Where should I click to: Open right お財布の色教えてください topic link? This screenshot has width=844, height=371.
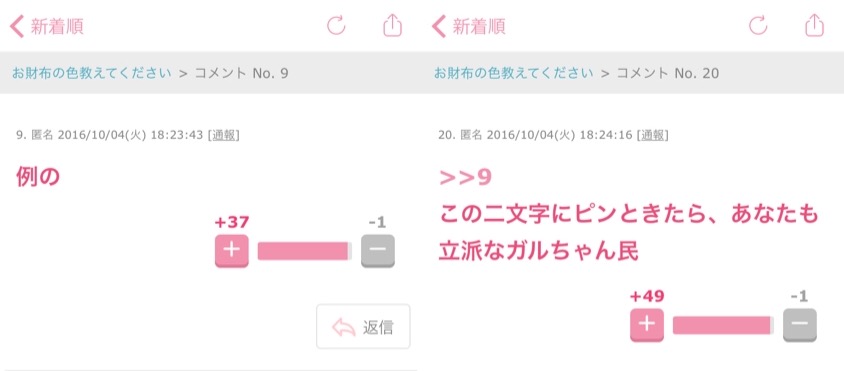[514, 73]
